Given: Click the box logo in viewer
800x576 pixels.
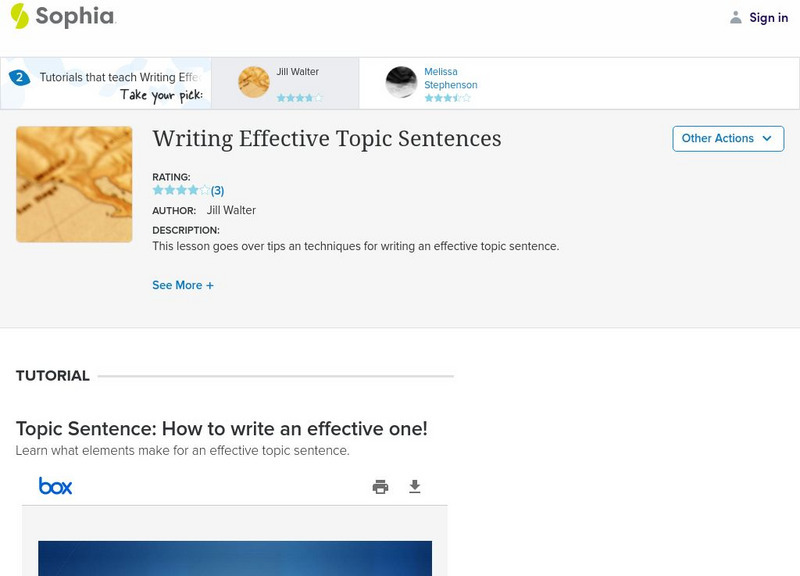Looking at the screenshot, I should (x=56, y=486).
